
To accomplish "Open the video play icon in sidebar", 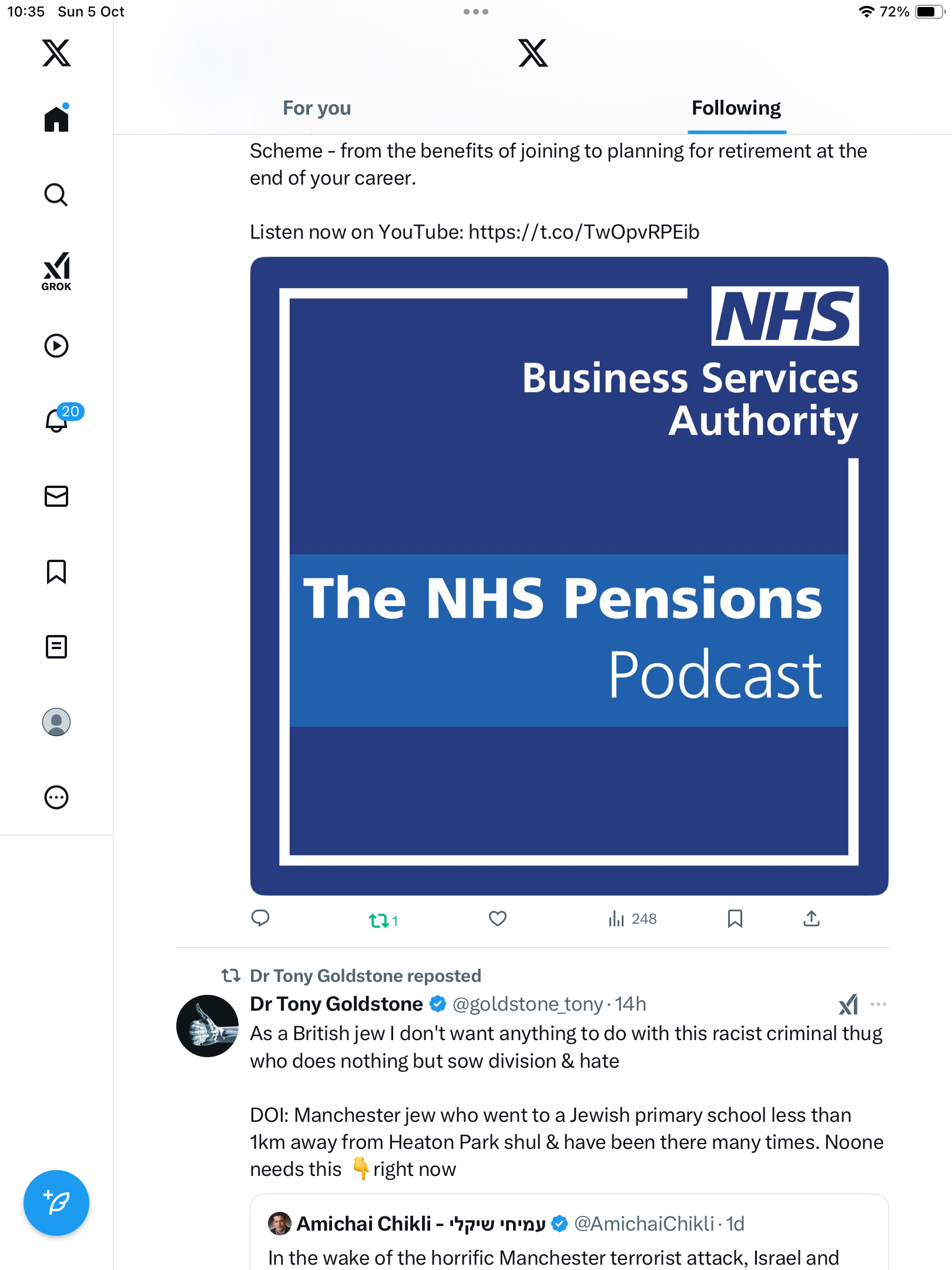I will tap(56, 346).
